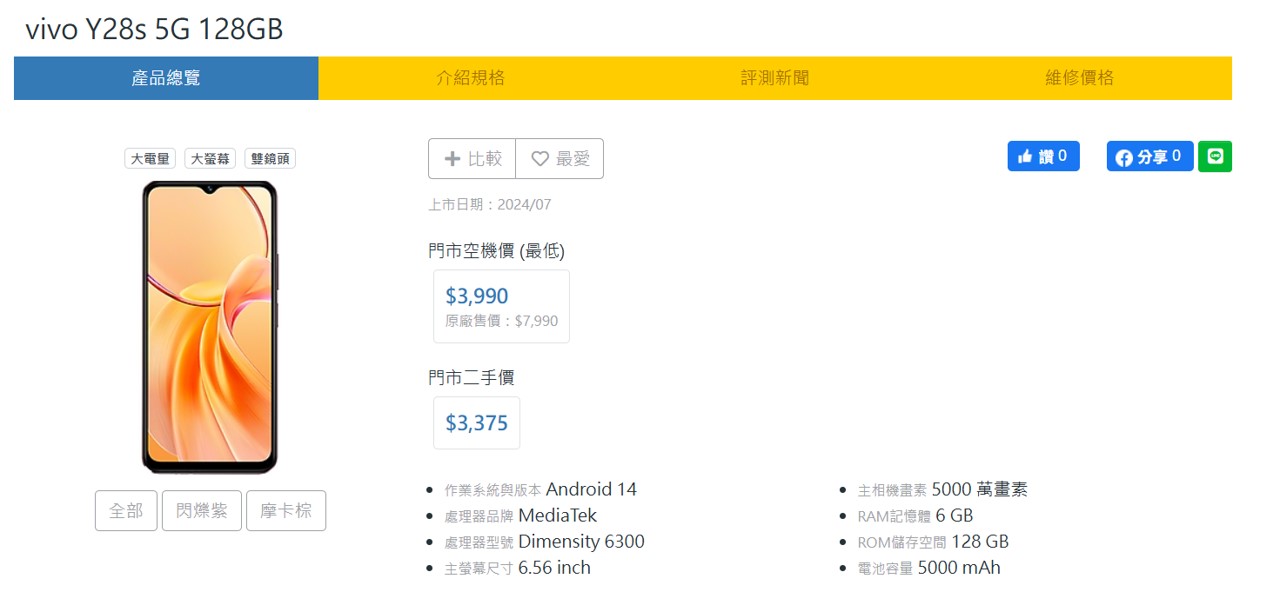Open the $3,375 second-hand price box

coord(477,423)
